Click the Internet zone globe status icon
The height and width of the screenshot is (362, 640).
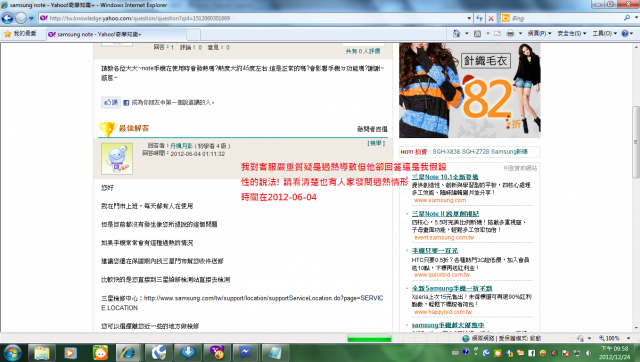click(x=466, y=338)
